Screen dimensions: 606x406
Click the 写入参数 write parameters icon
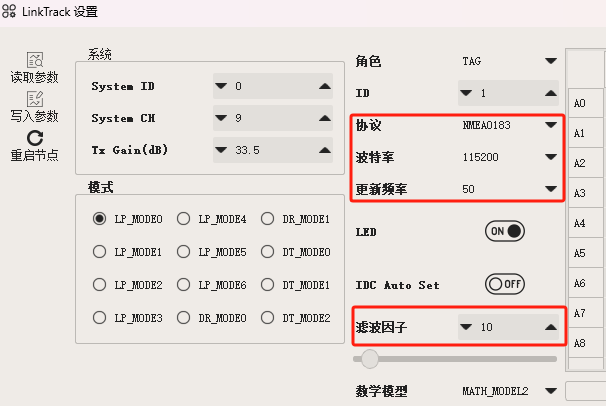tap(35, 99)
